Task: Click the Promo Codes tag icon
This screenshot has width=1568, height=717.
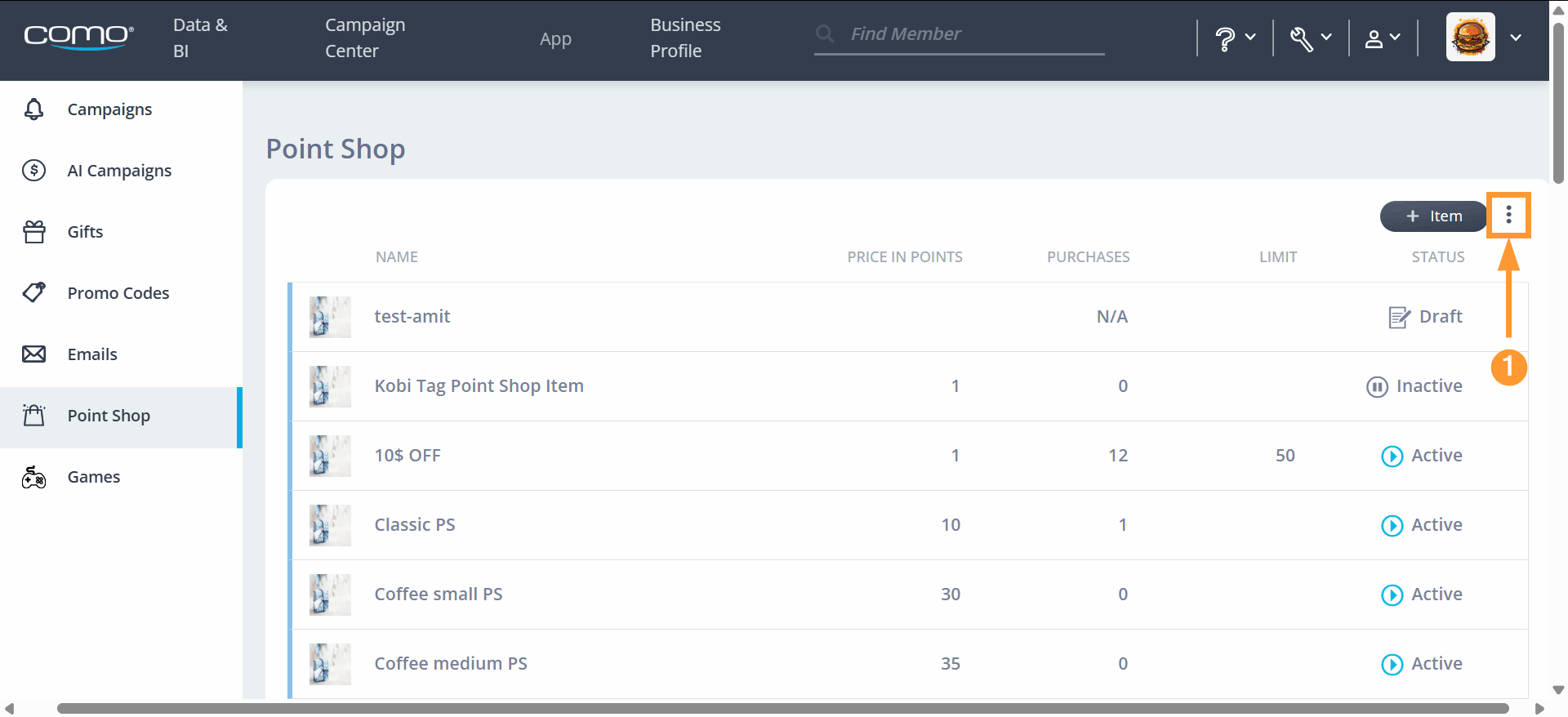Action: click(34, 292)
